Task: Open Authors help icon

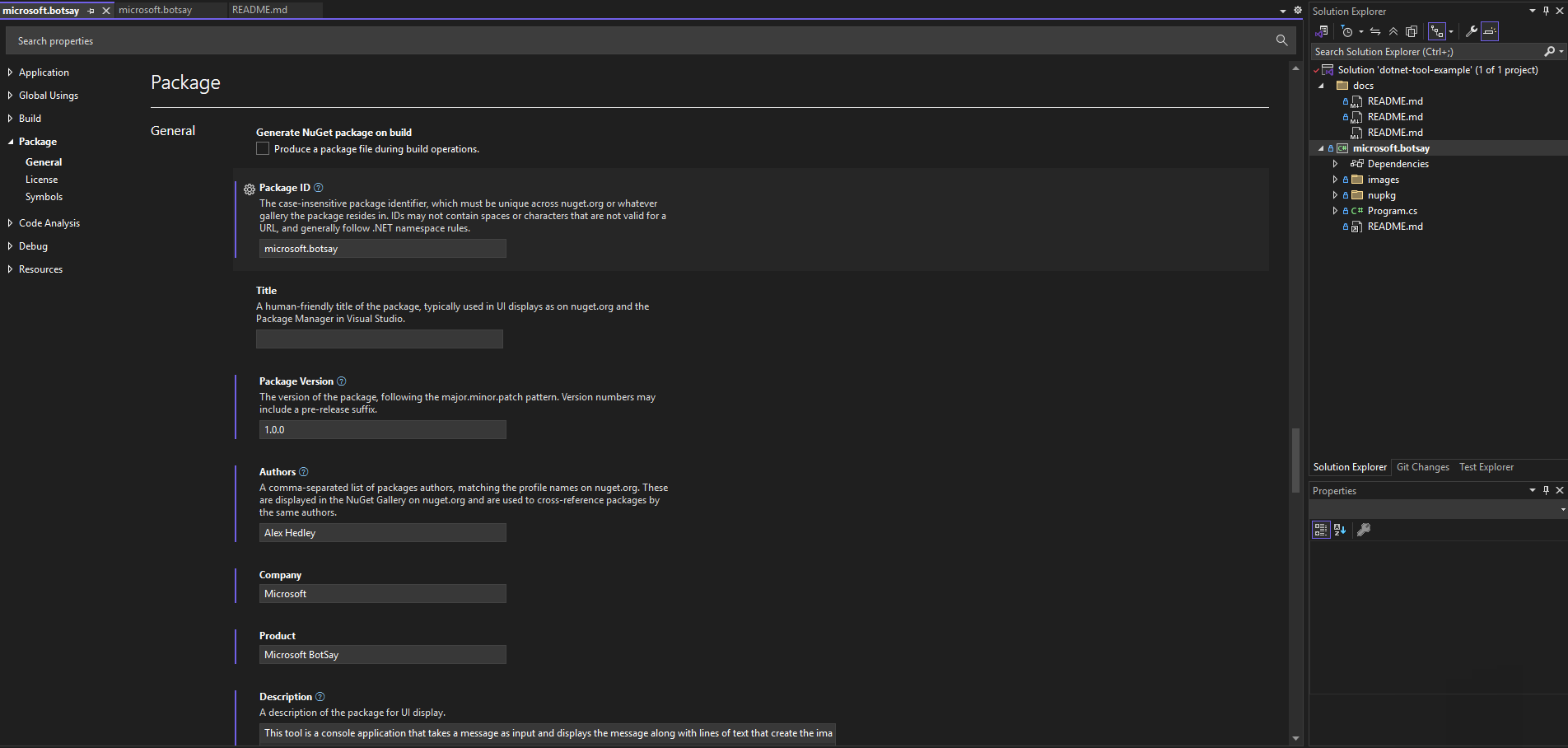Action: [x=304, y=472]
